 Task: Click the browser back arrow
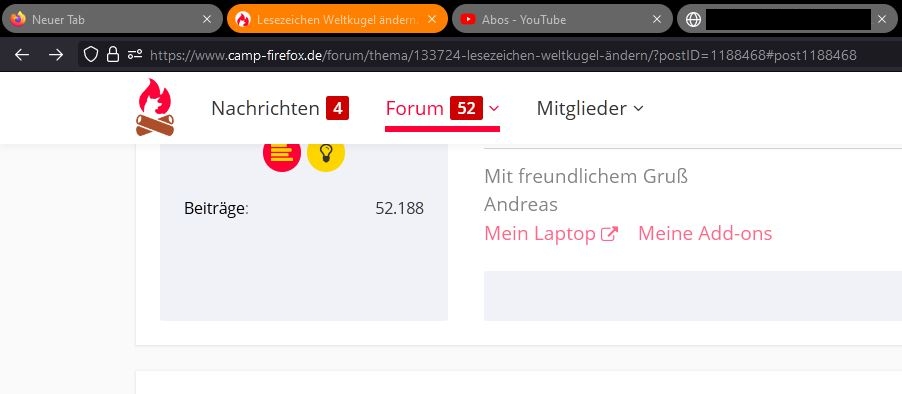[x=22, y=55]
